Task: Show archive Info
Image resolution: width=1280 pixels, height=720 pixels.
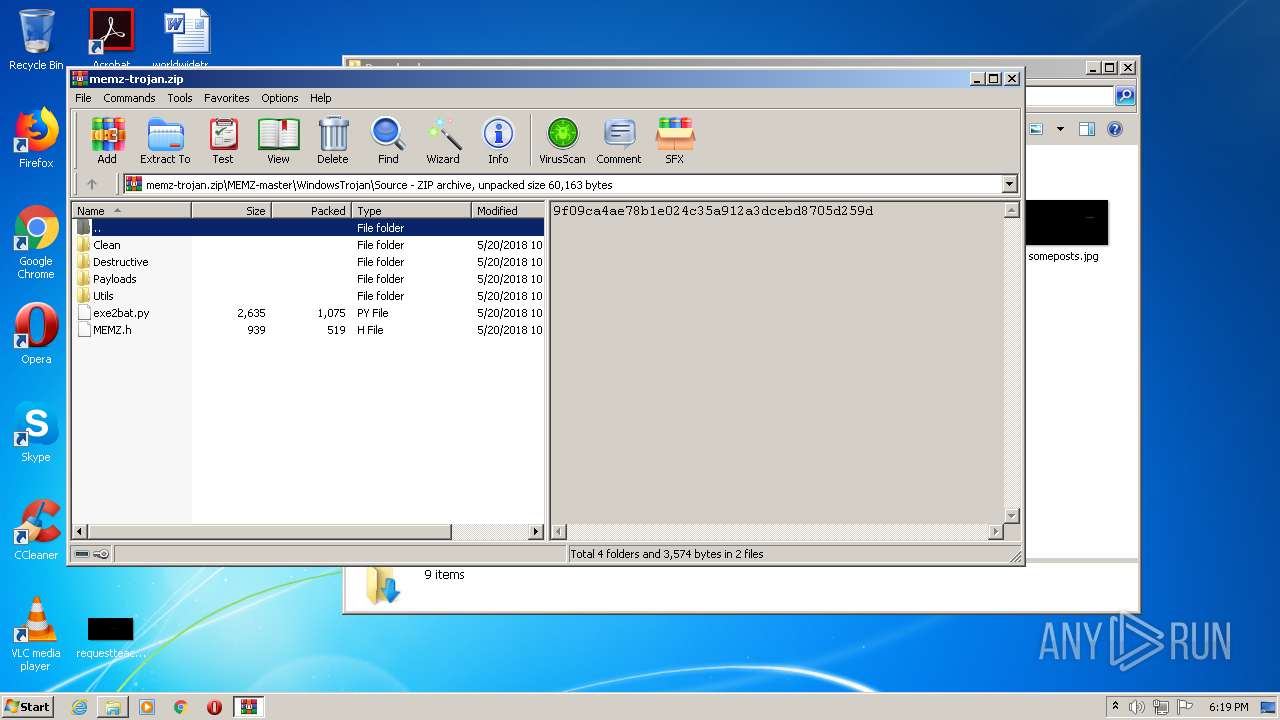Action: pyautogui.click(x=498, y=140)
